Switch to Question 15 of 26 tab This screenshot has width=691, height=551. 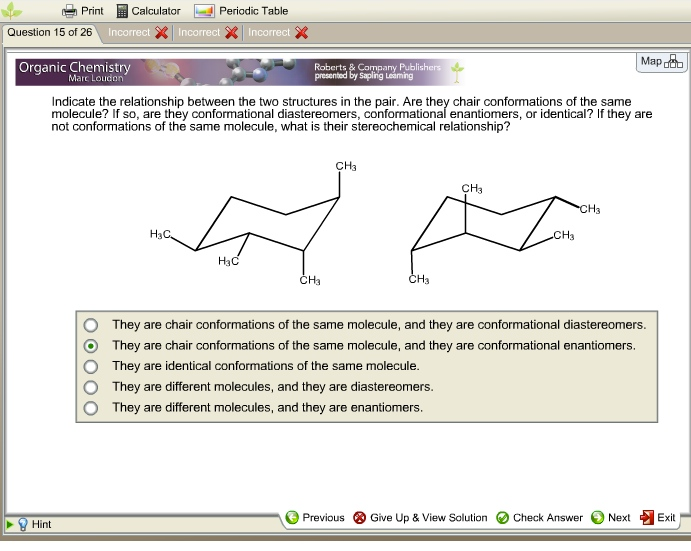tap(50, 33)
